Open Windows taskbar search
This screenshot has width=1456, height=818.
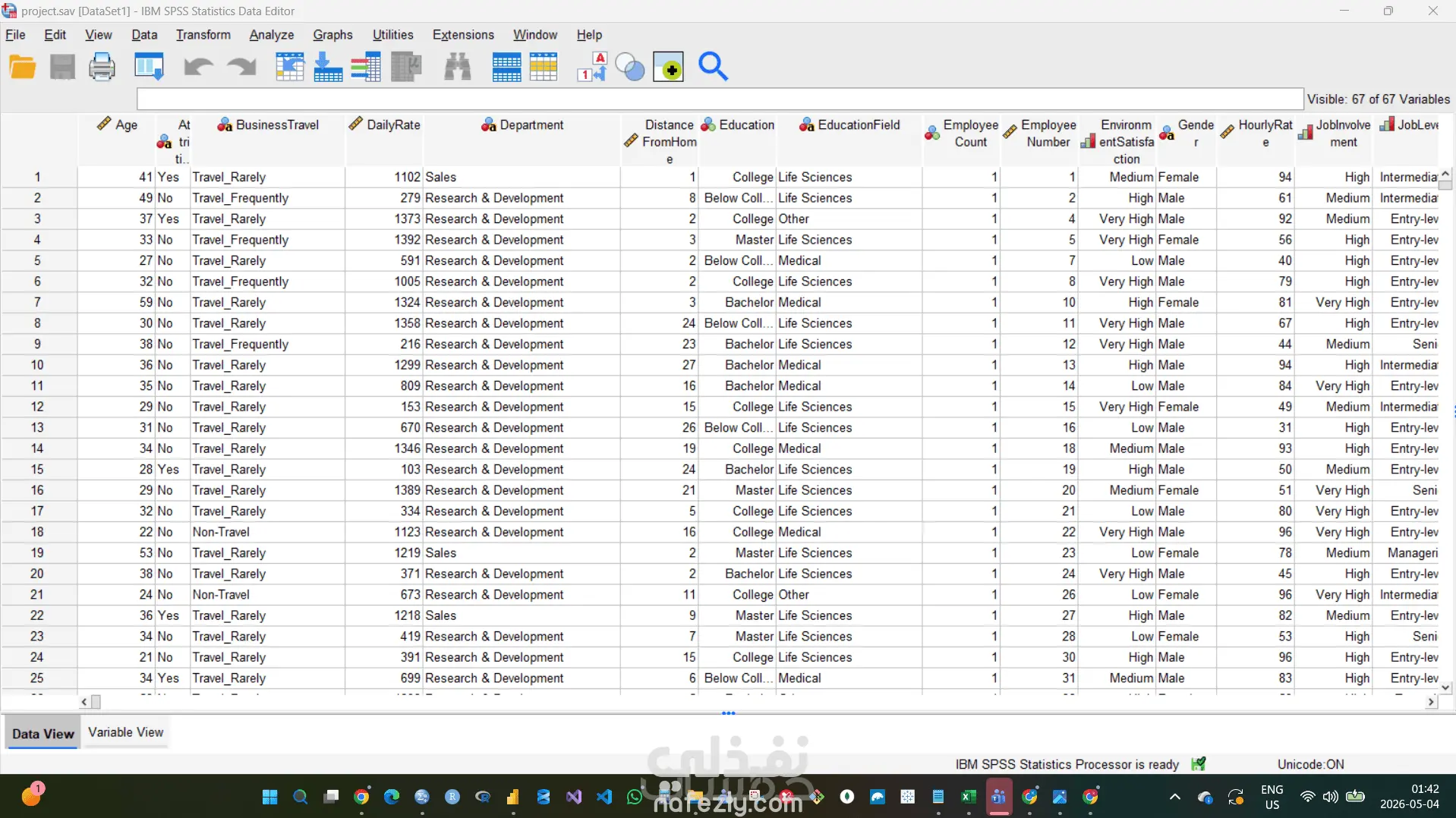301,797
